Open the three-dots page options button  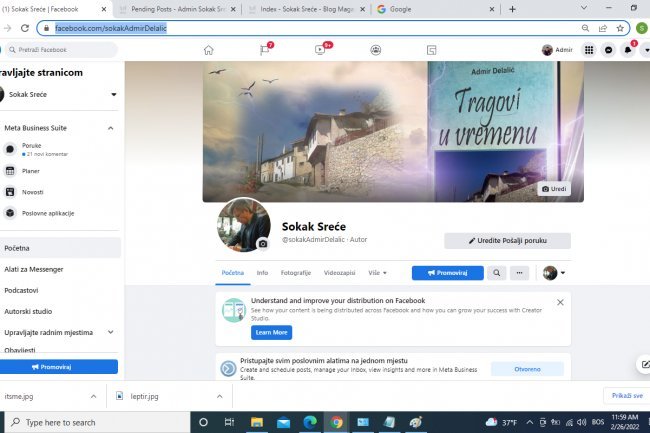519,273
